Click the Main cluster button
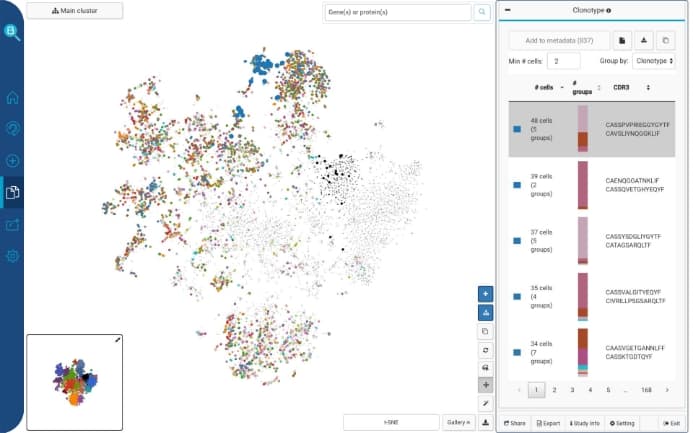Viewport: 693px width, 433px height. 75,11
